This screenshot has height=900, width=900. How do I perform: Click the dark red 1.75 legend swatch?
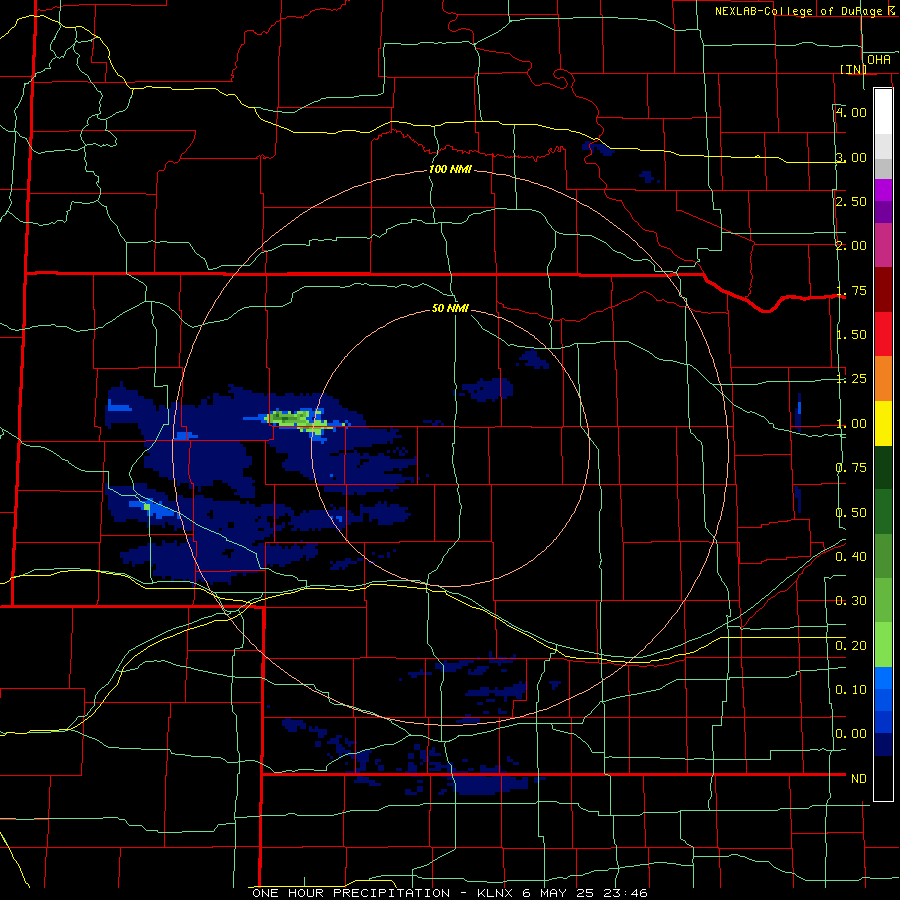click(883, 290)
